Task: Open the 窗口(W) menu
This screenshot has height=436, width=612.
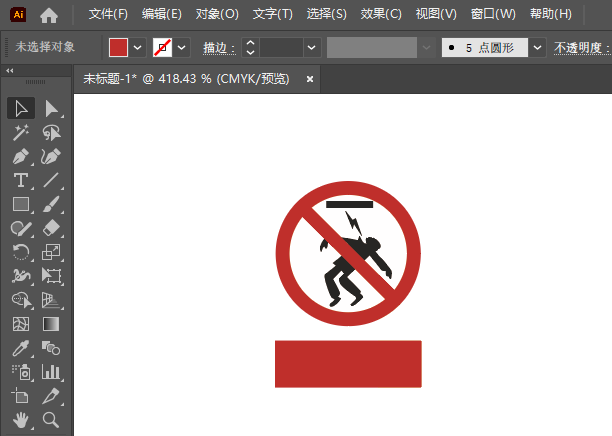Action: [x=493, y=14]
